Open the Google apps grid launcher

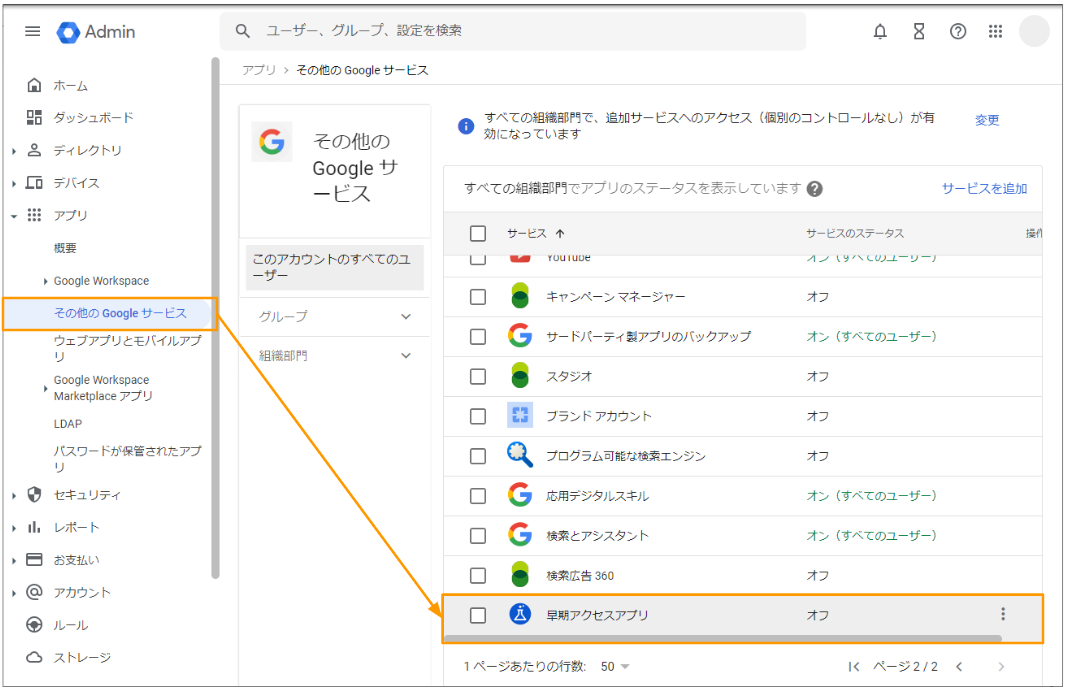[x=995, y=31]
